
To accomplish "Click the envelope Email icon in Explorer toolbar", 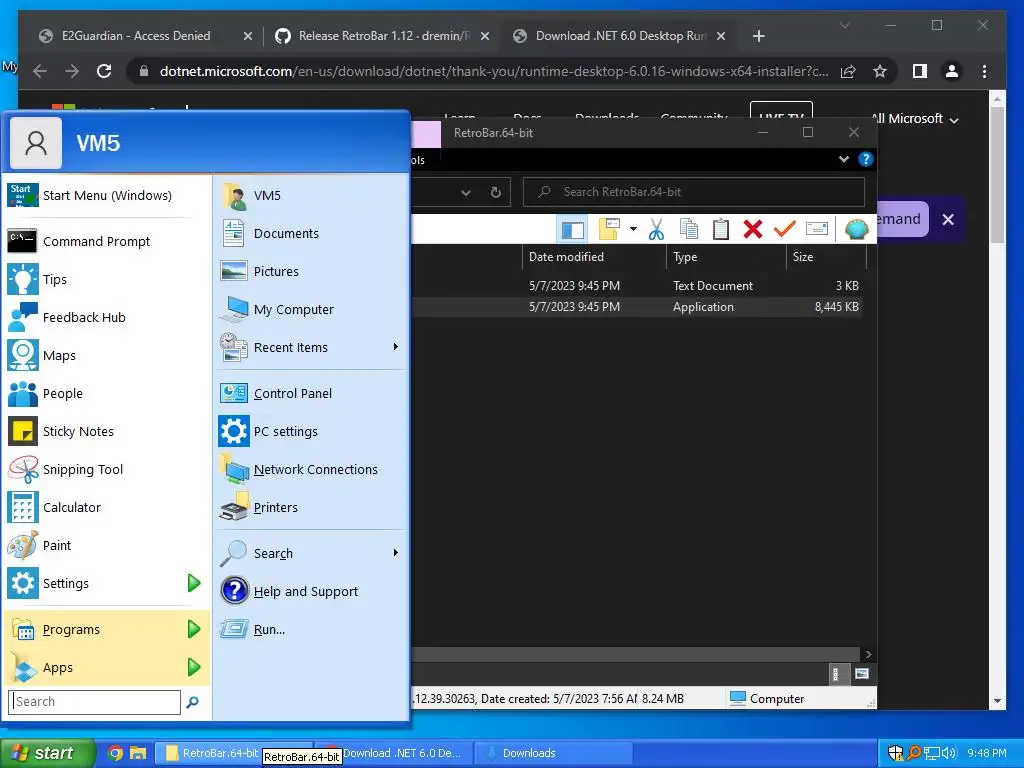I will tap(816, 229).
